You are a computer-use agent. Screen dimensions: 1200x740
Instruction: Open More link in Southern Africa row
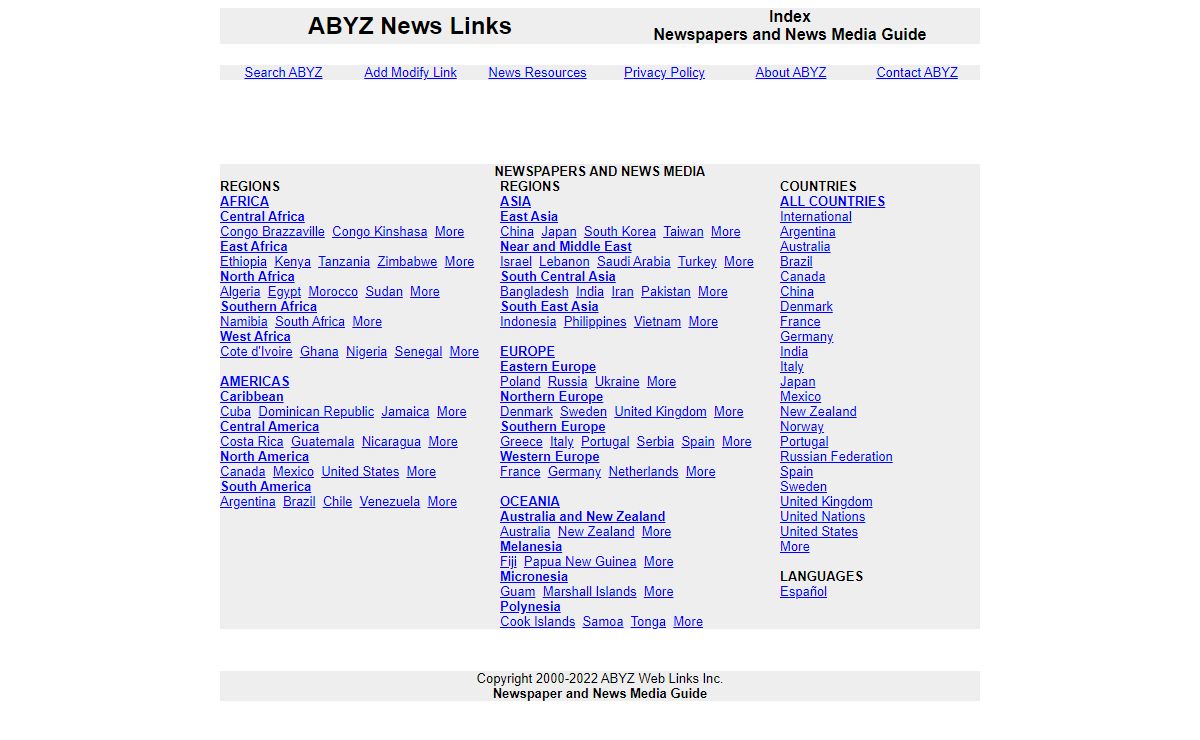pos(367,321)
